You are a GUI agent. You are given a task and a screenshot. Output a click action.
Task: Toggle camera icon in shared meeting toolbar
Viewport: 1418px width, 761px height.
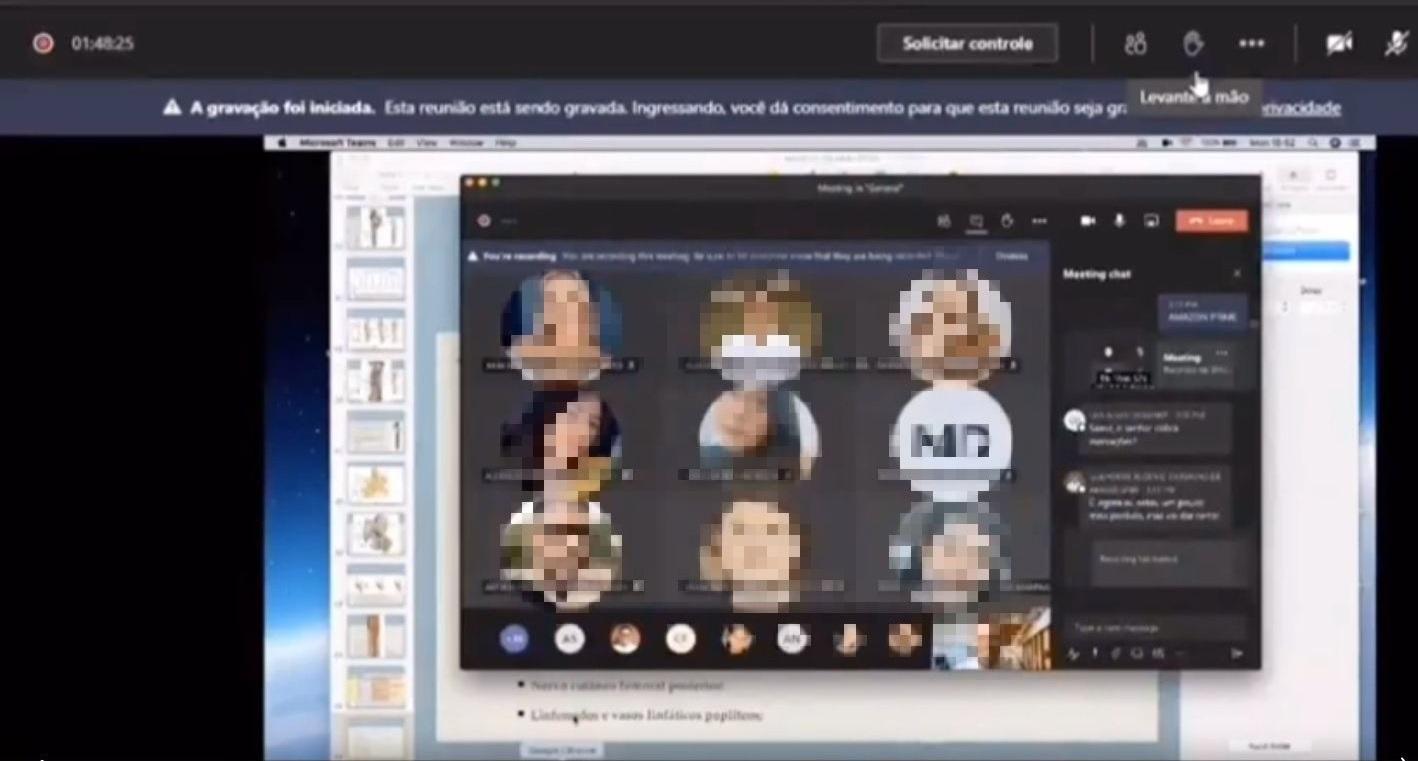tap(1088, 221)
